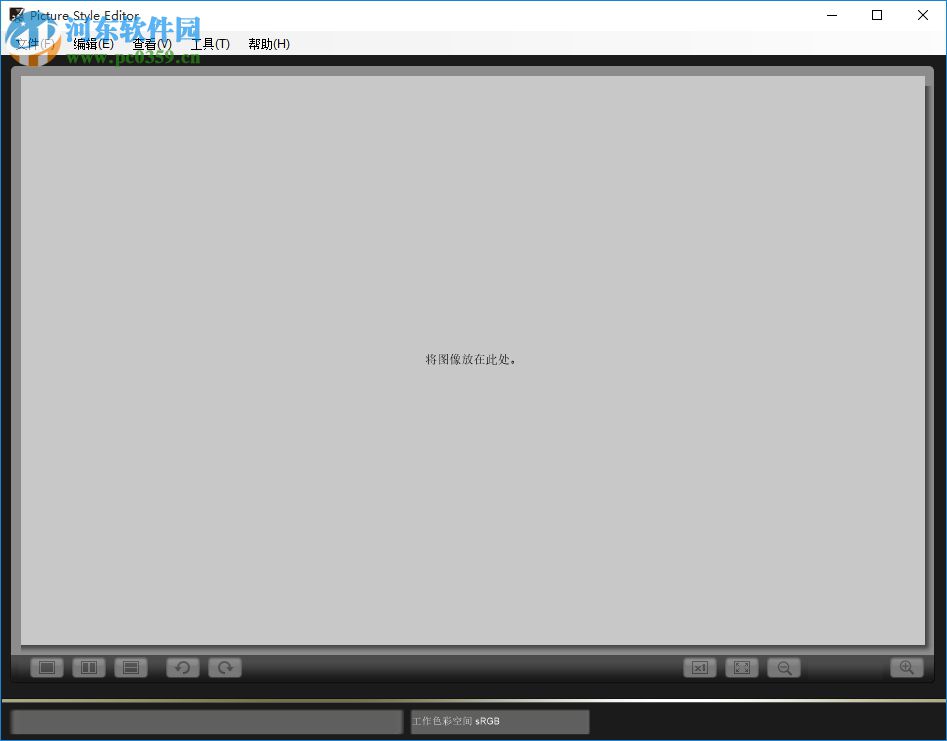Screen dimensions: 947x741
Task: Click the file name status bar field
Action: [205, 721]
